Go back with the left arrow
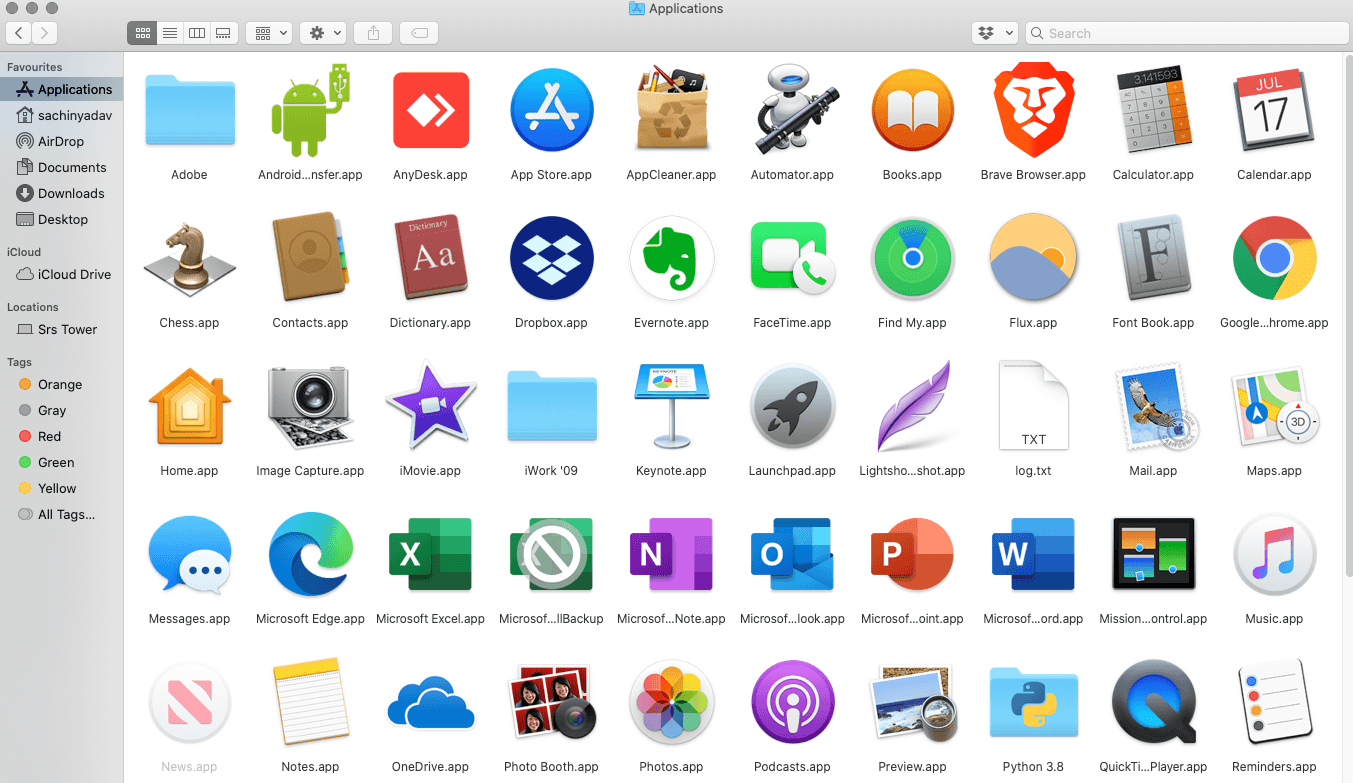The width and height of the screenshot is (1353, 783). coord(19,33)
